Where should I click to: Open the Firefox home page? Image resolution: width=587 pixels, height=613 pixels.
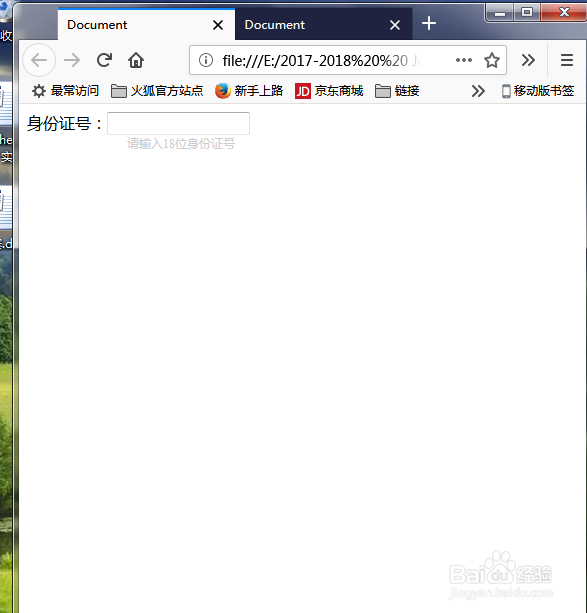point(136,60)
